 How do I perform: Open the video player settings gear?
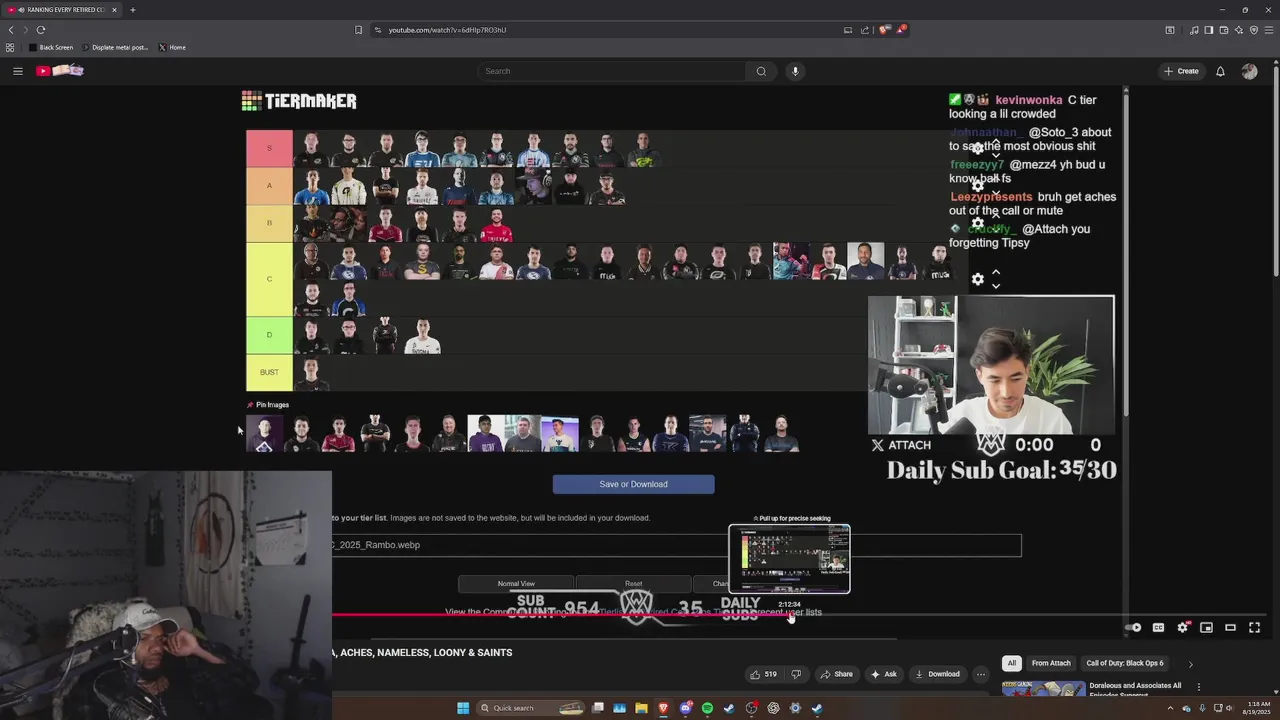click(x=1182, y=627)
